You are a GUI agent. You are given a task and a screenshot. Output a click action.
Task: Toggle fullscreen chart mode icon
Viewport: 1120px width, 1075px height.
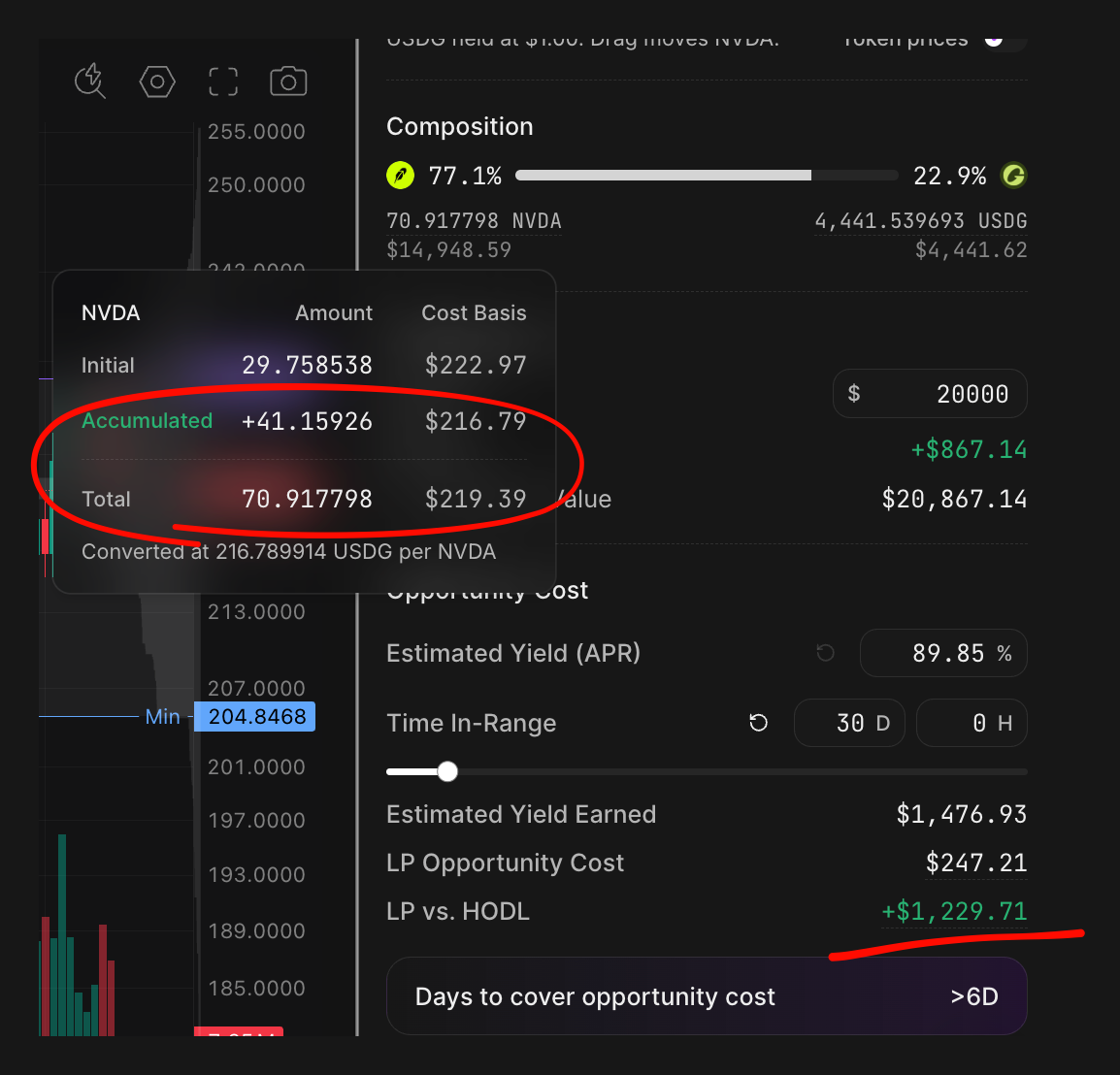point(223,81)
